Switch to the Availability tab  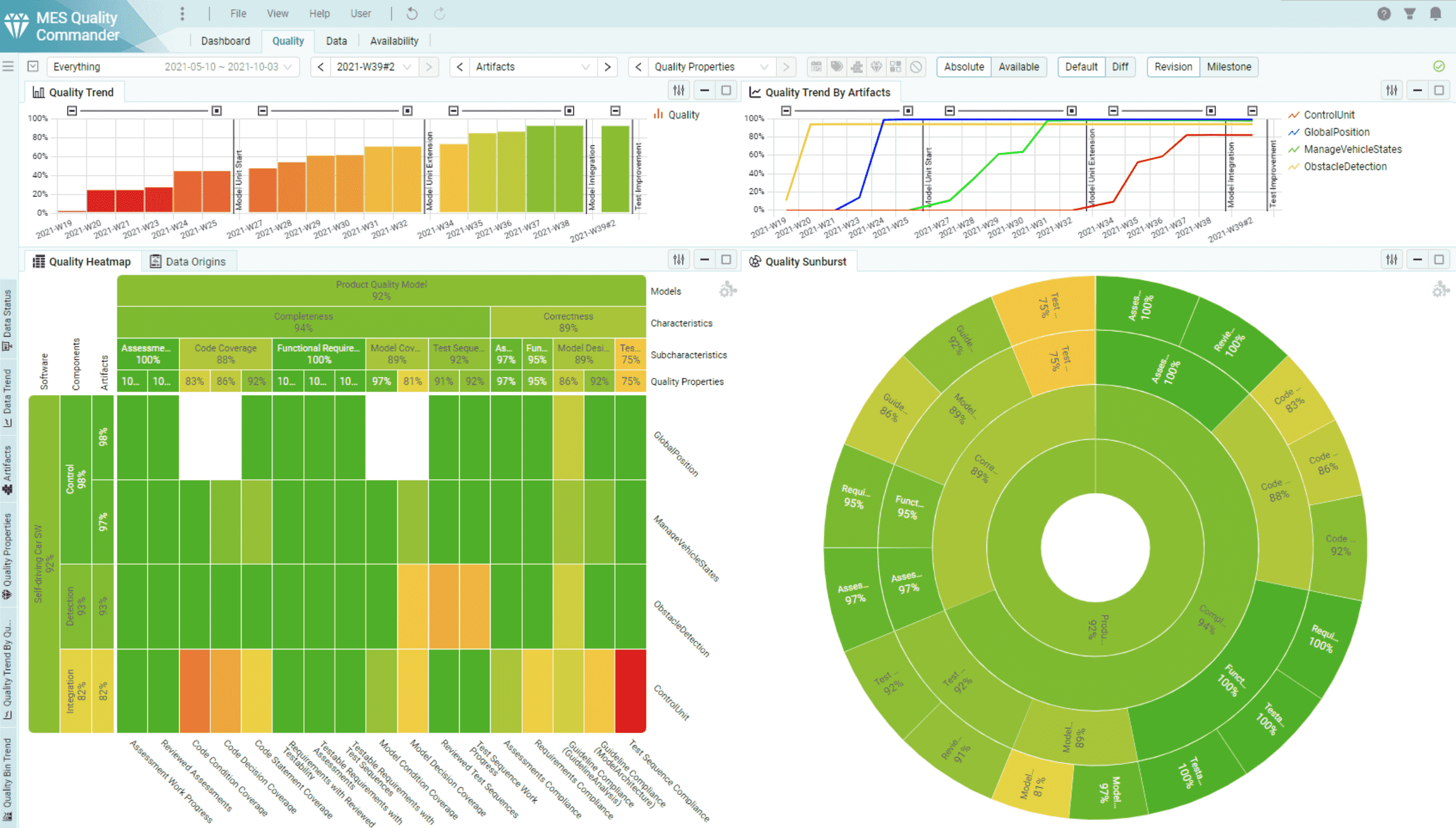(x=394, y=41)
